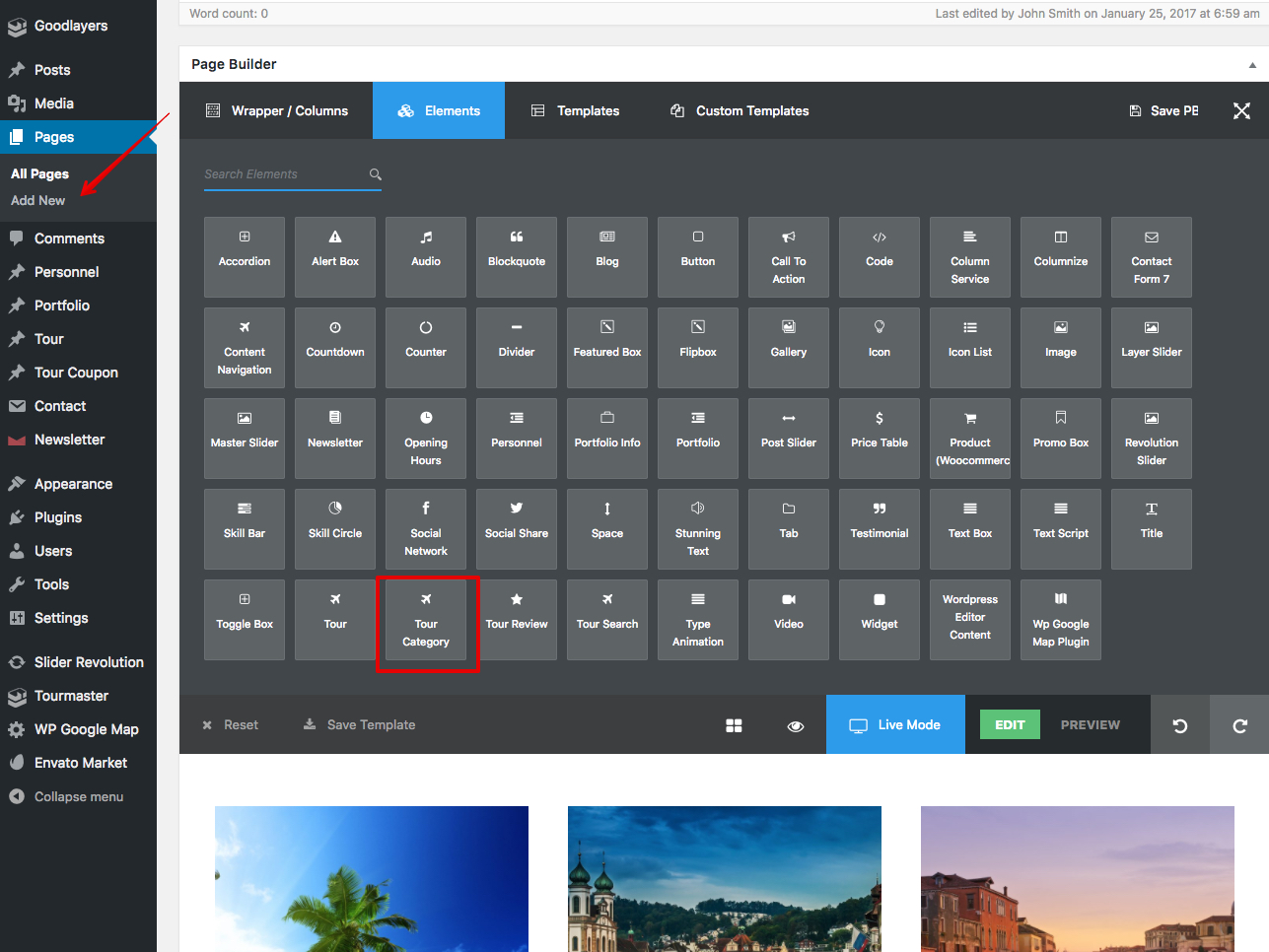Open the Add New page link
The image size is (1269, 952).
(x=38, y=200)
